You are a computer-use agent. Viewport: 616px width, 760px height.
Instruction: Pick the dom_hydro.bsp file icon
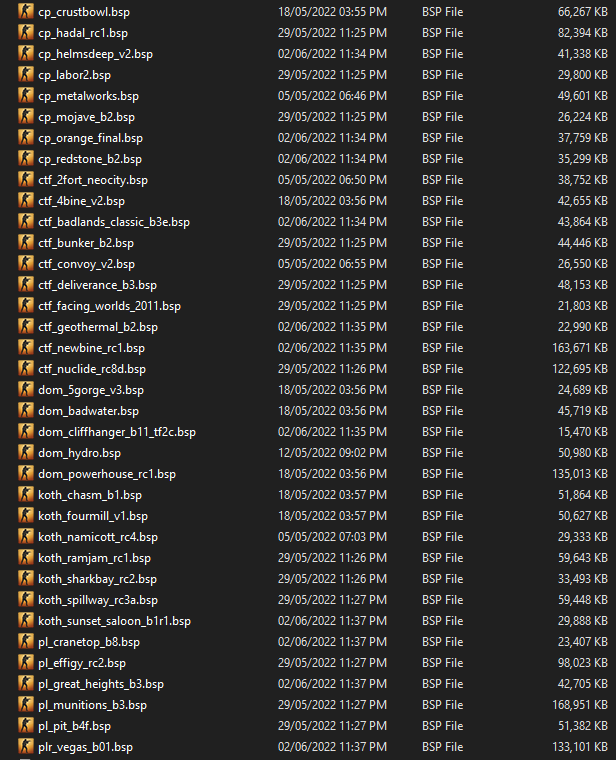click(x=26, y=452)
